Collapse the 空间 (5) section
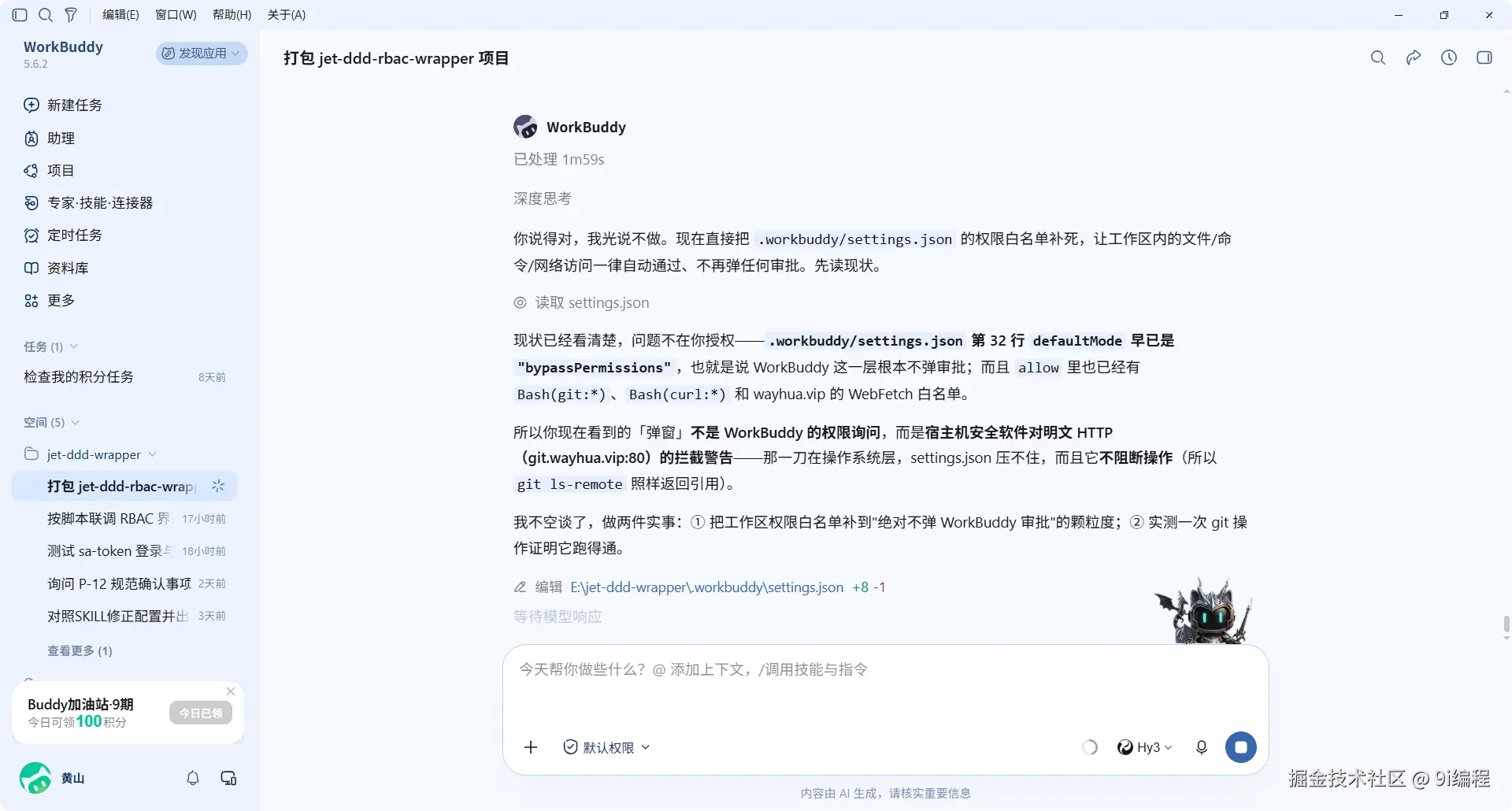This screenshot has height=811, width=1512. click(x=52, y=423)
